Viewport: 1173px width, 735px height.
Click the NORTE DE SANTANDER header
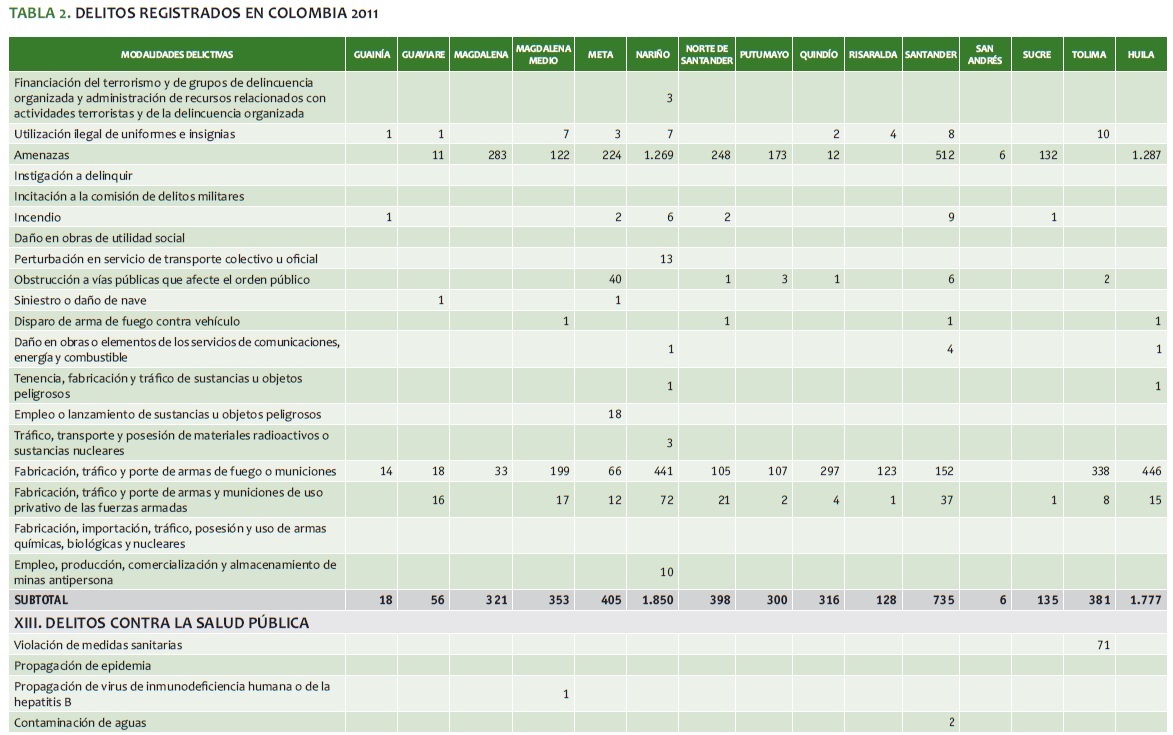[x=707, y=54]
